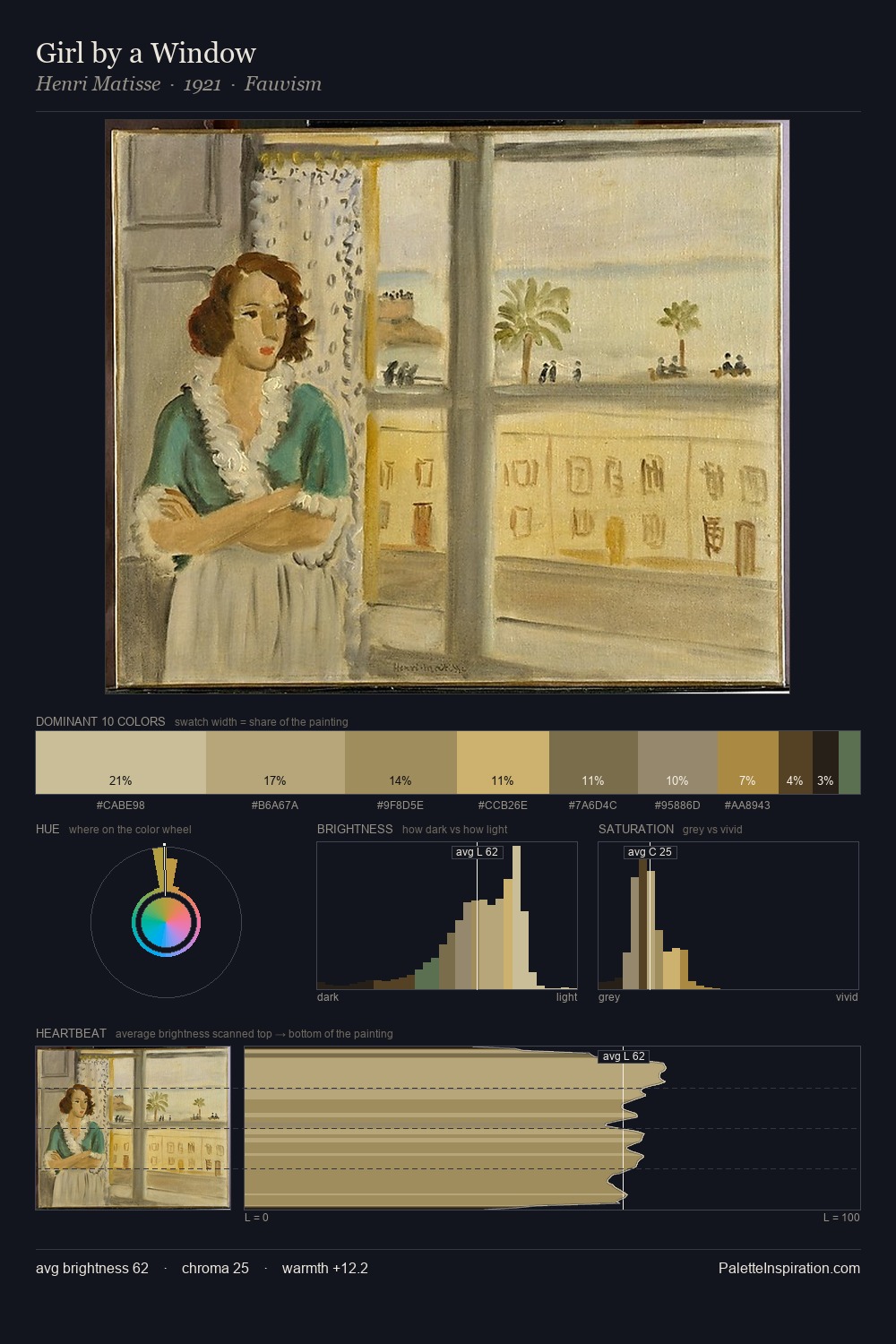This screenshot has width=896, height=1344.
Task: Click the hue color wheel
Action: [x=166, y=922]
